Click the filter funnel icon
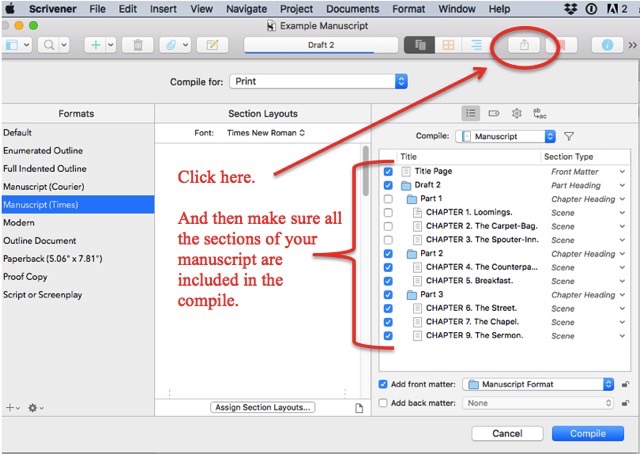Viewport: 640px width, 454px height. [x=569, y=136]
